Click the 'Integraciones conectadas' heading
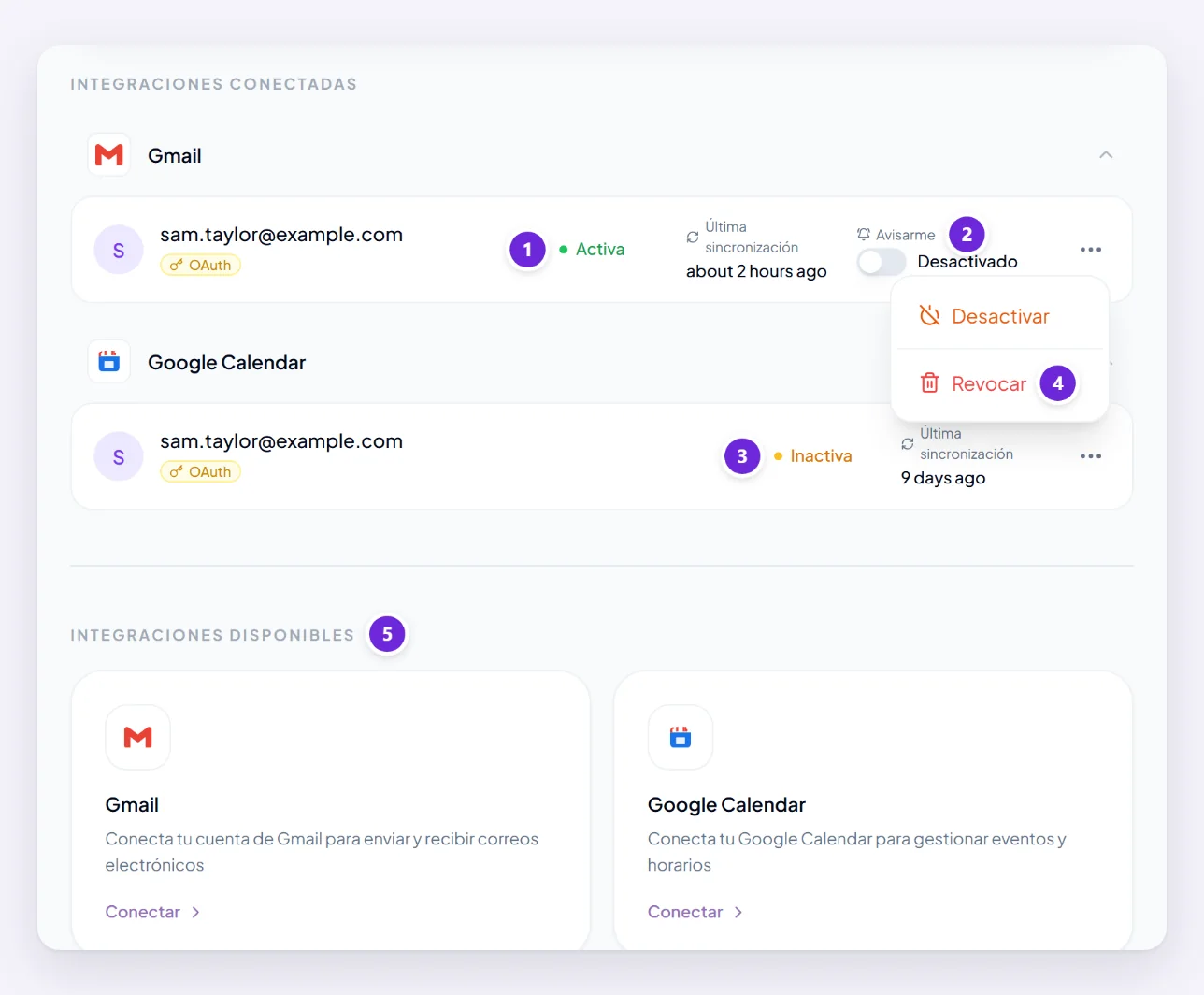The image size is (1204, 995). click(x=214, y=84)
